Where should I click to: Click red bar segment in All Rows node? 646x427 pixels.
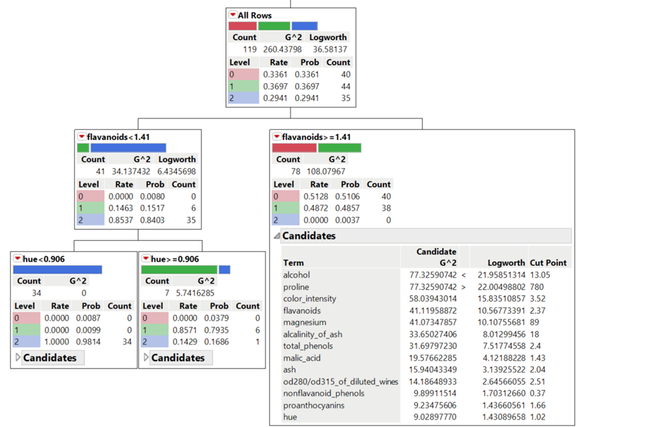tap(243, 26)
